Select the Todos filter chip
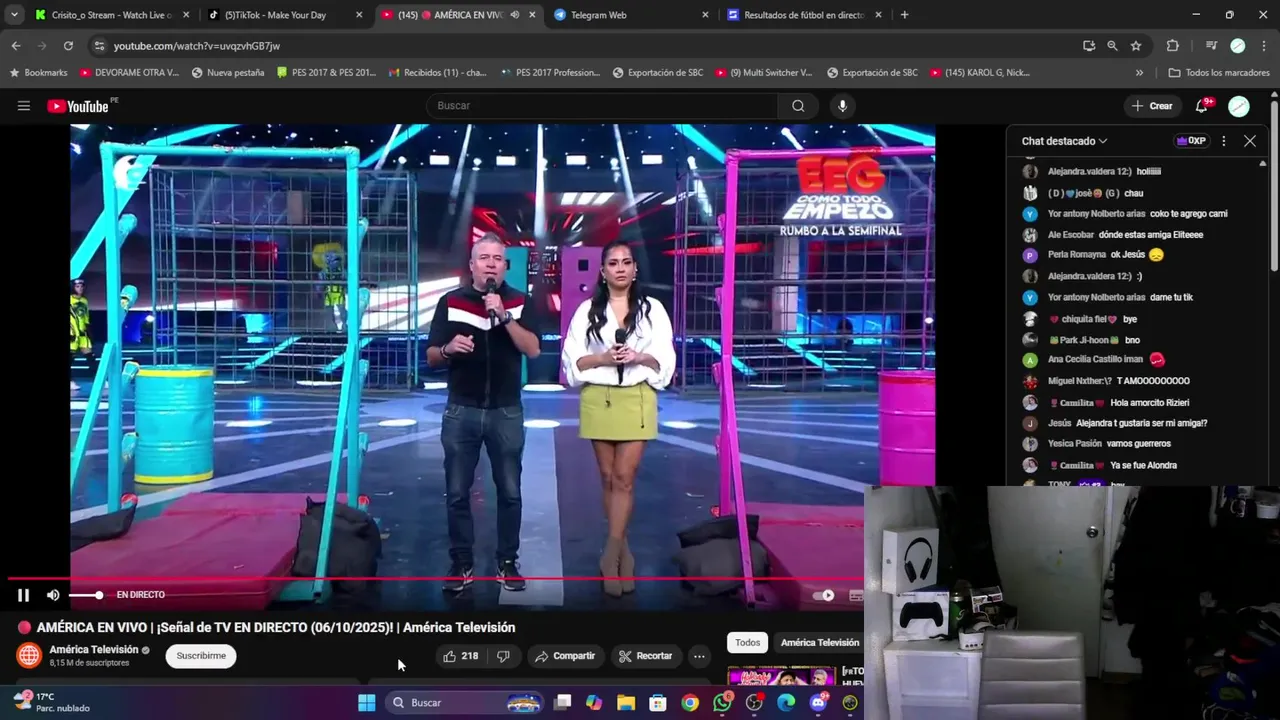This screenshot has height=720, width=1280. click(x=748, y=643)
